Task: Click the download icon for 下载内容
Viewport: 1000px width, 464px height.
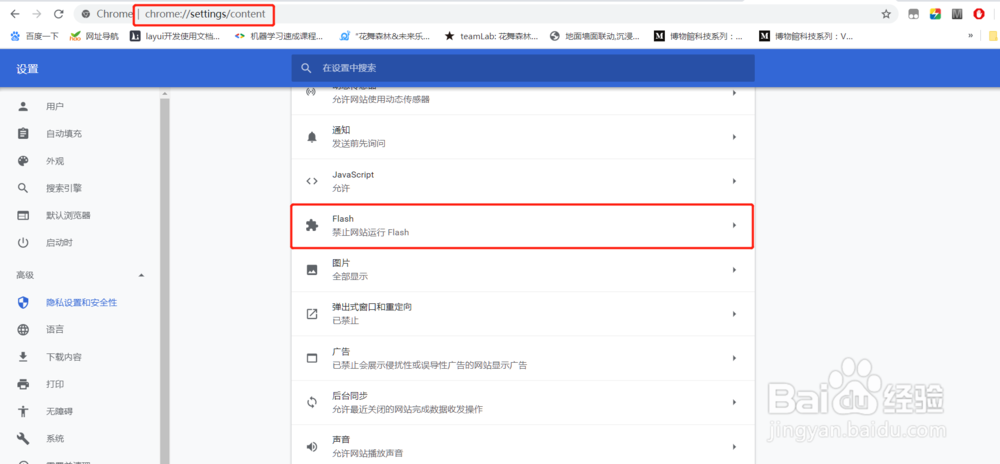Action: (23, 357)
